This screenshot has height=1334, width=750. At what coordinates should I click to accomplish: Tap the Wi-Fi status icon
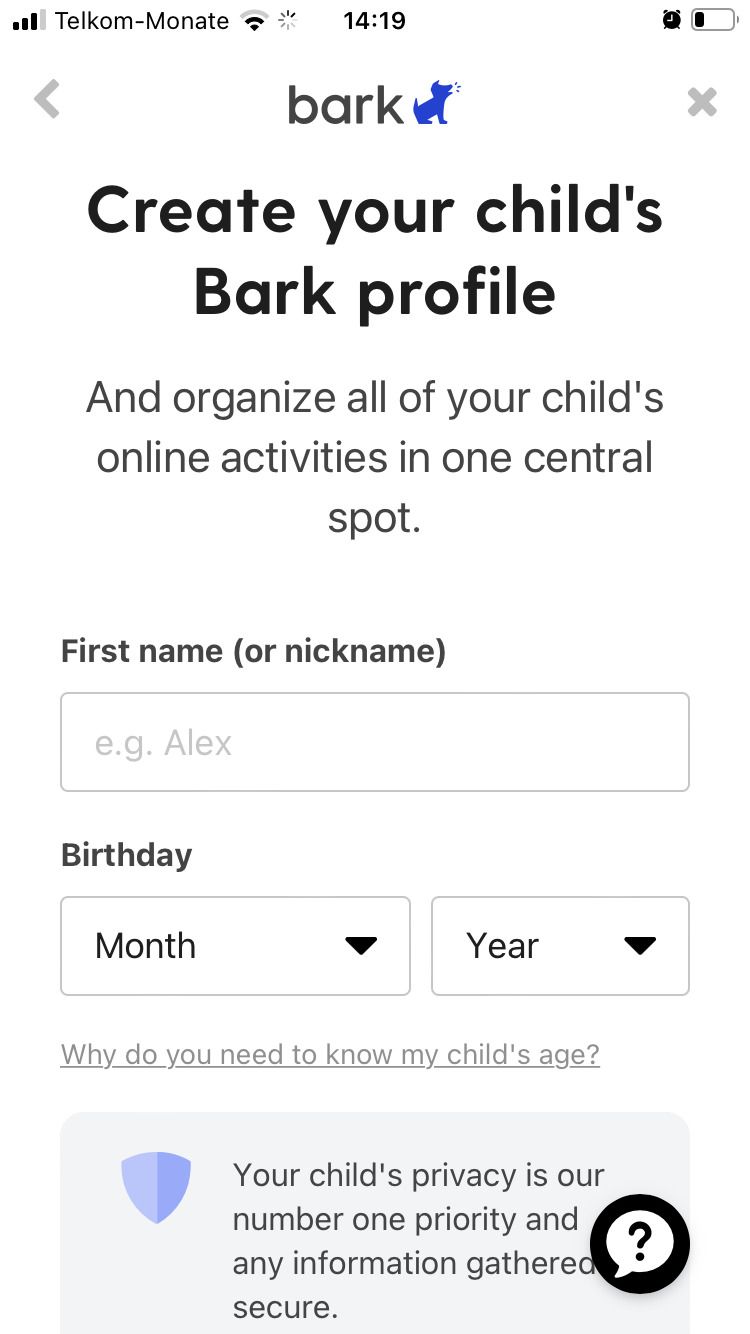click(256, 20)
